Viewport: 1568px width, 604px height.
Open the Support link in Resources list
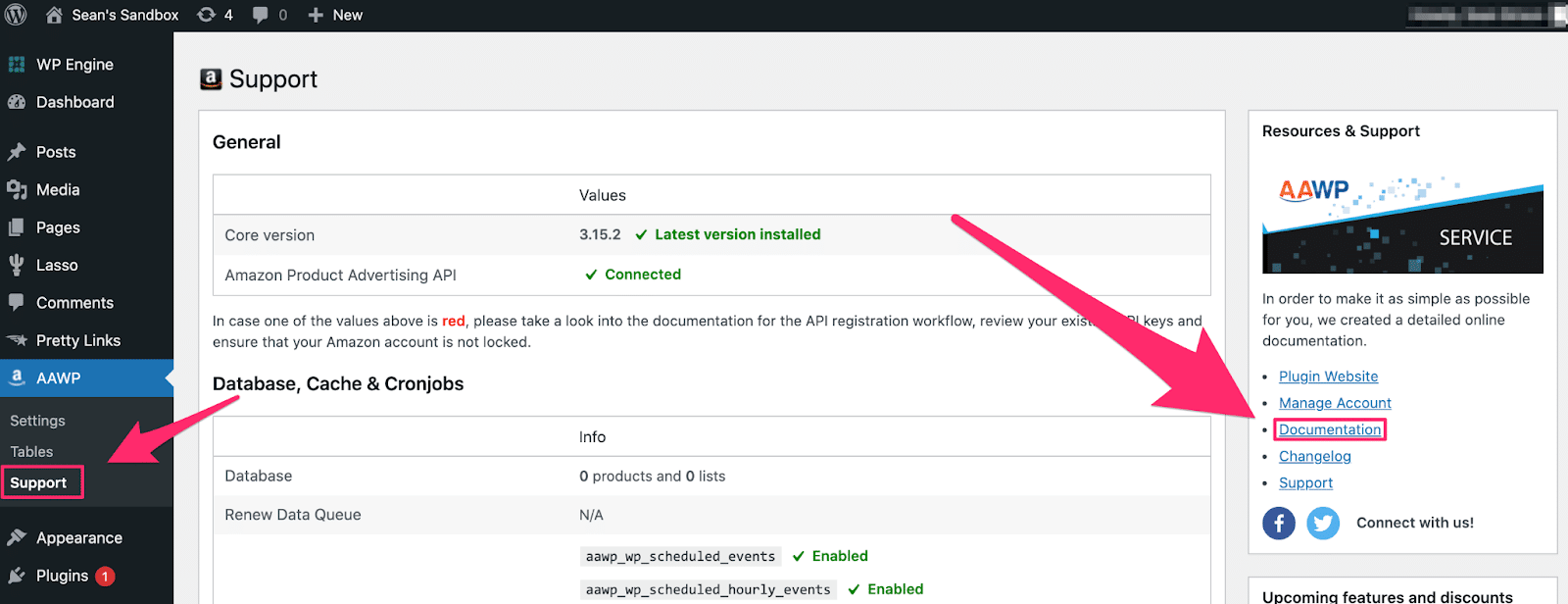point(1305,482)
